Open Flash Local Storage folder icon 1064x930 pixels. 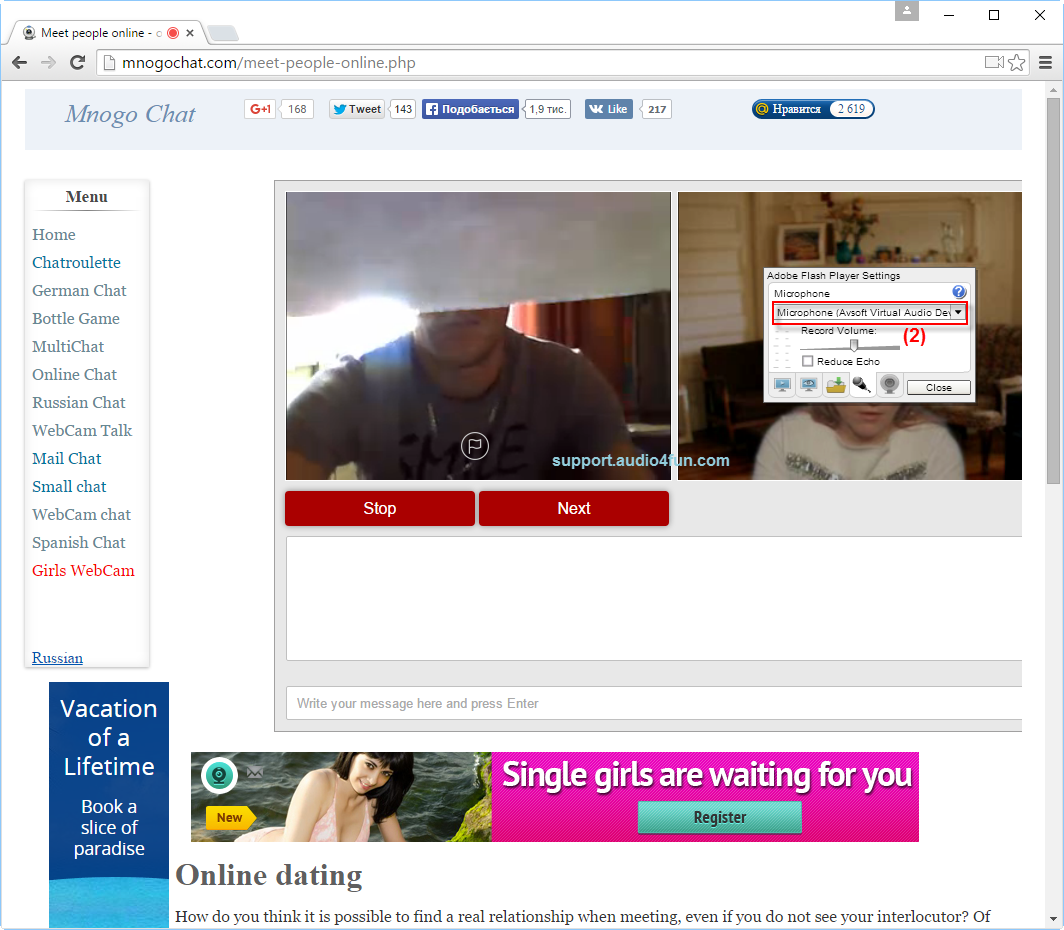coord(836,386)
